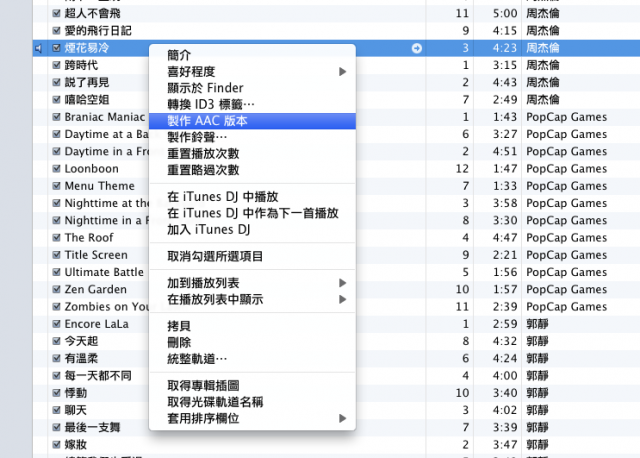Choose 重置略過次數 option
This screenshot has width=640, height=458.
[x=252, y=170]
